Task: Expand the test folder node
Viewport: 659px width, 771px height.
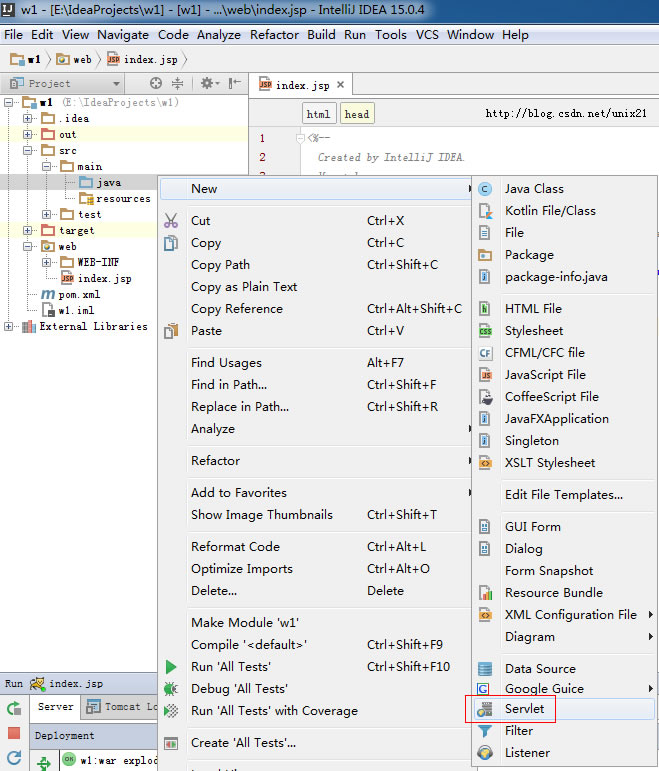Action: coord(47,214)
